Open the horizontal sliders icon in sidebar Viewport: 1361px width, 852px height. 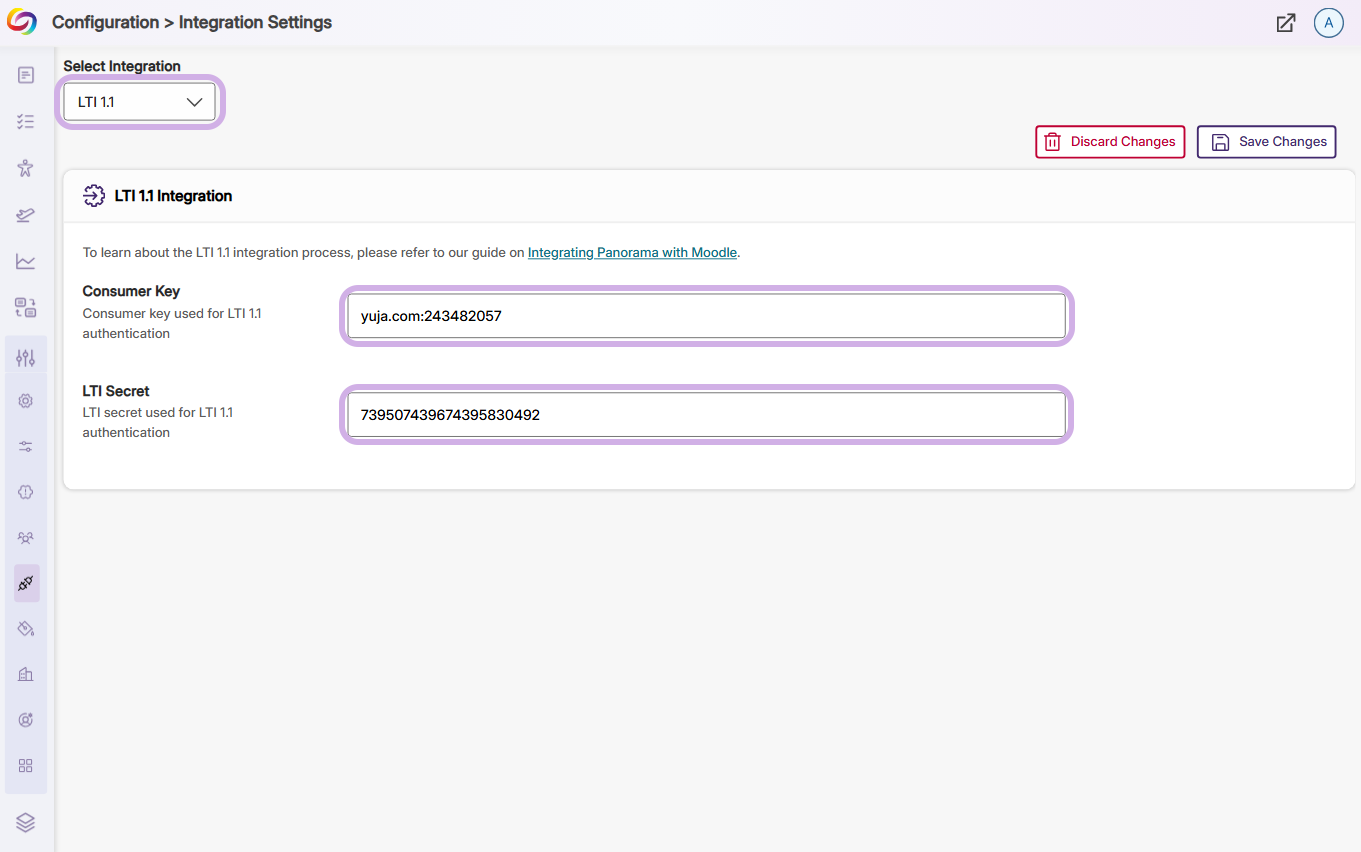pos(26,446)
